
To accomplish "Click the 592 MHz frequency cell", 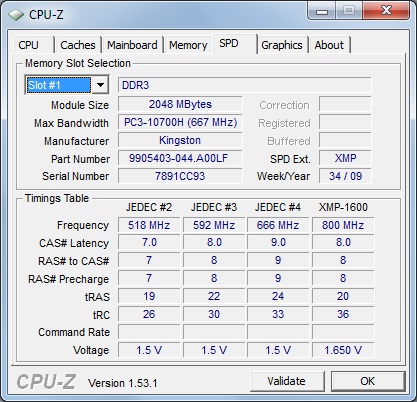I will 214,225.
